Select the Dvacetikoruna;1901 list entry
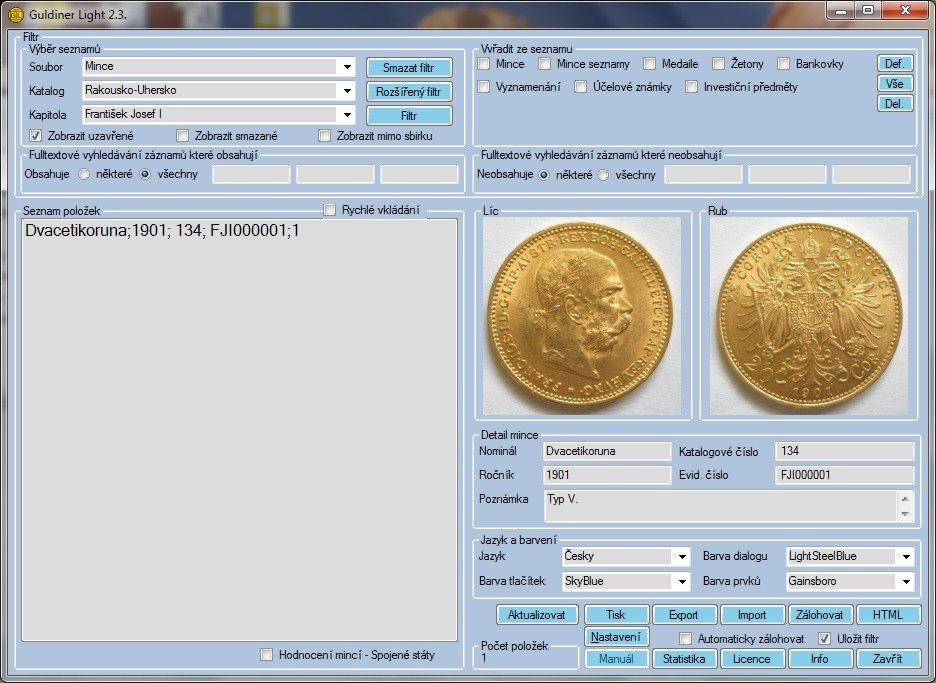936x683 pixels. click(162, 230)
